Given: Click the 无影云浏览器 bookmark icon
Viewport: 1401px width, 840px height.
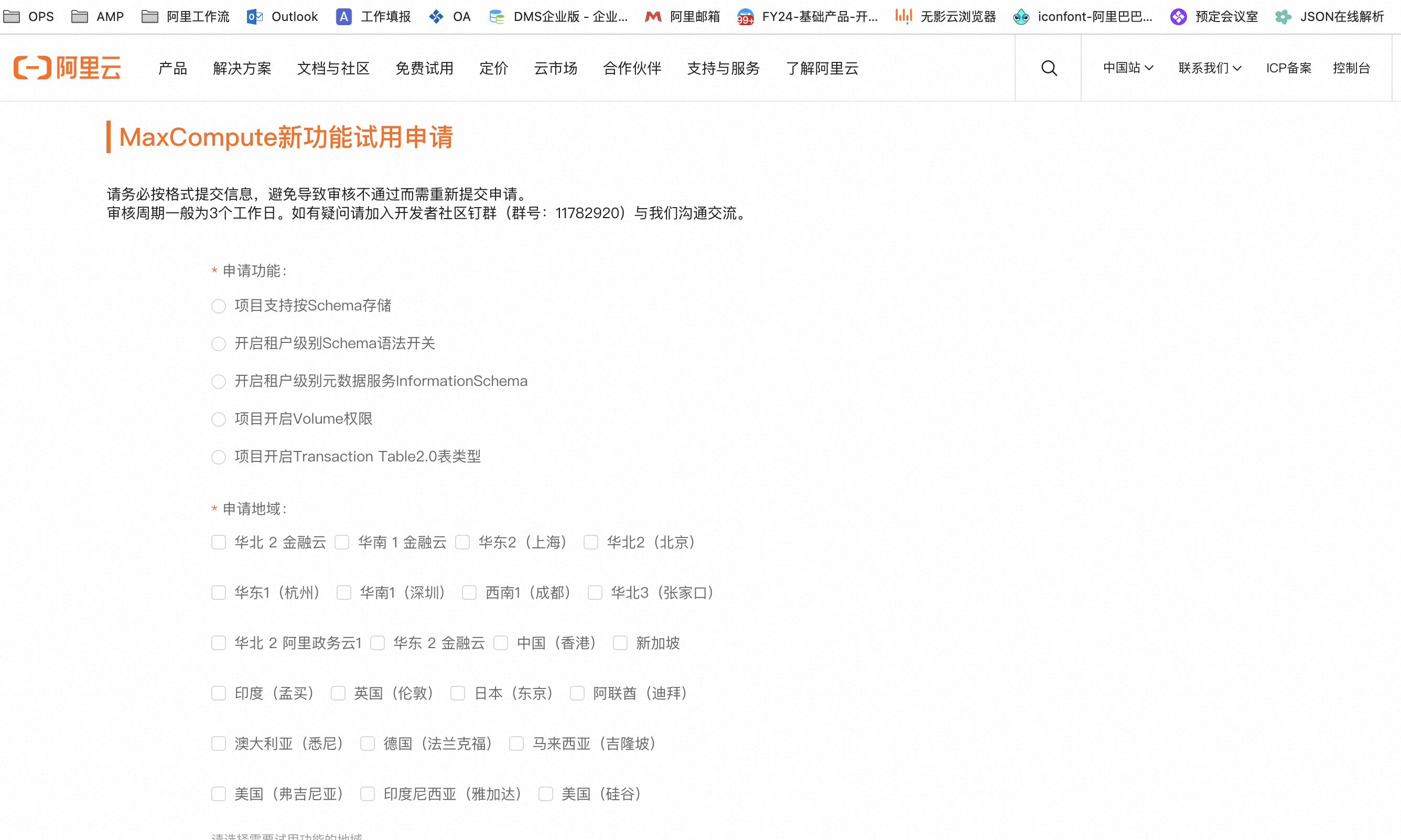Looking at the screenshot, I should tap(903, 16).
